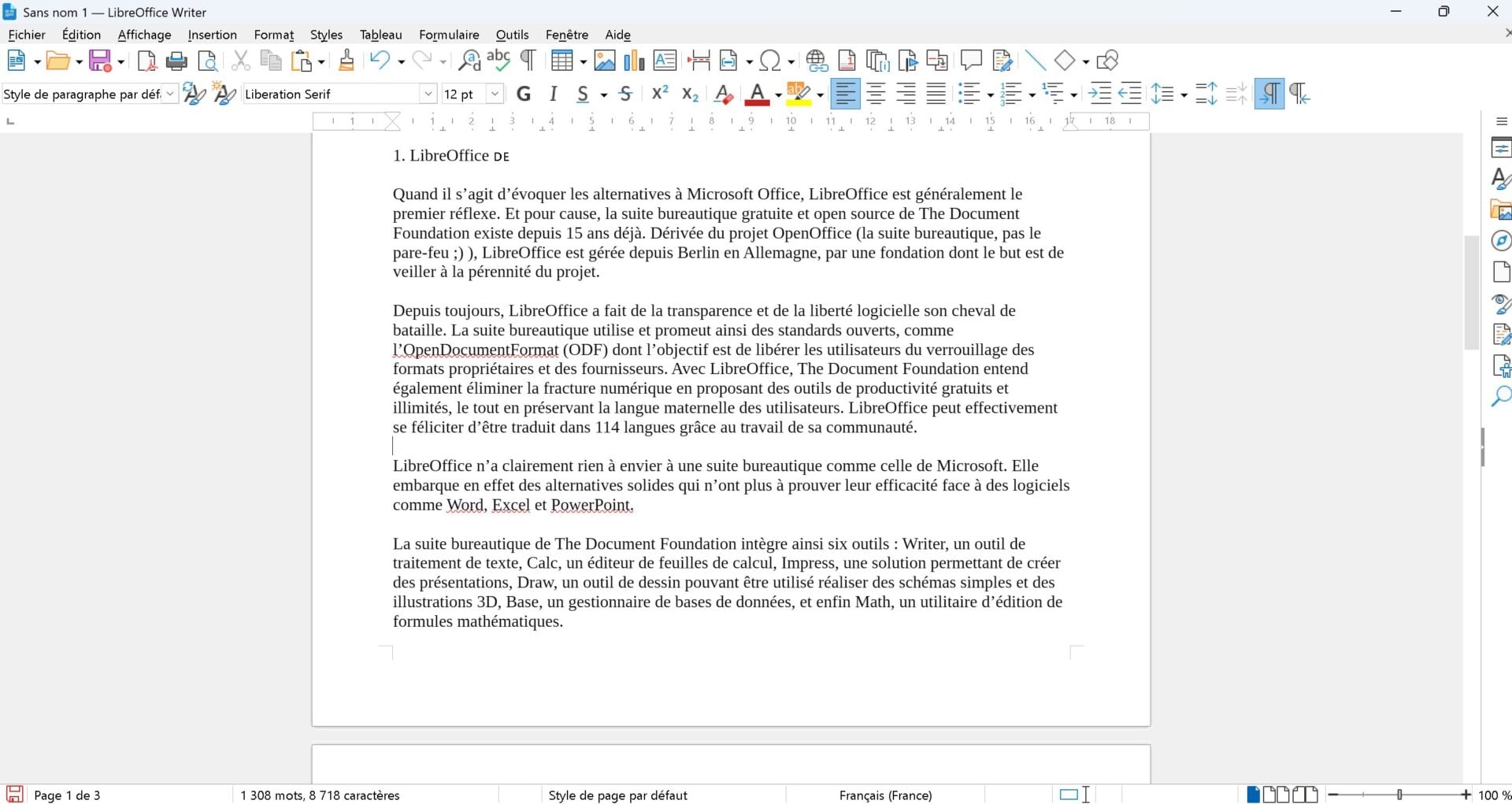Toggle italic formatting
This screenshot has width=1512, height=804.
point(554,94)
